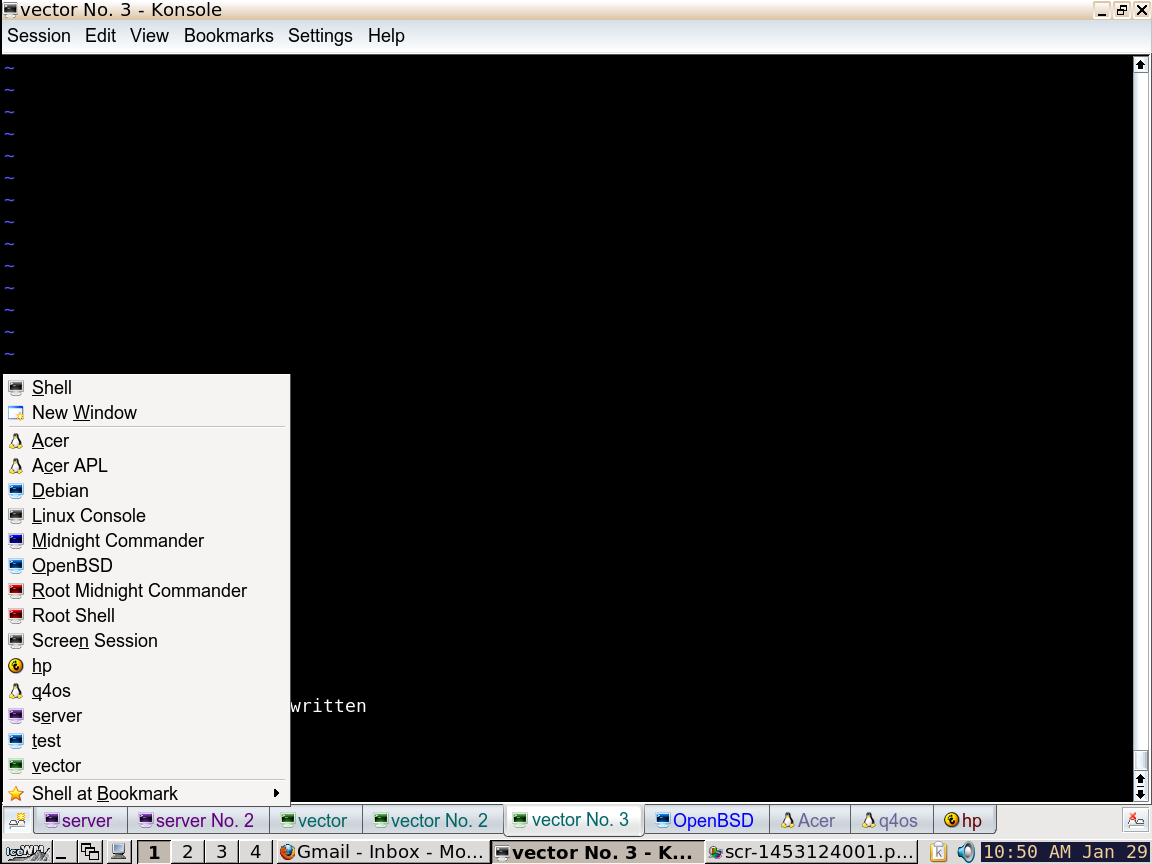
Task: Switch to the server No. 2 tab
Action: 197,820
